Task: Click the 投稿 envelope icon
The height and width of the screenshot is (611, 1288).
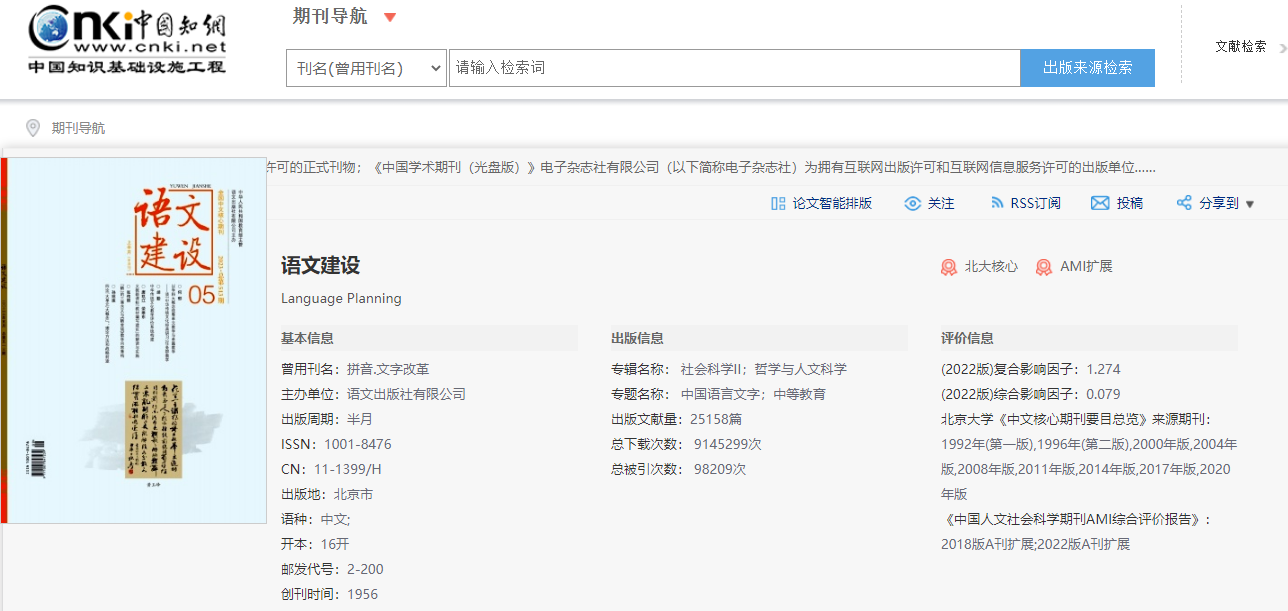Action: (x=1100, y=203)
